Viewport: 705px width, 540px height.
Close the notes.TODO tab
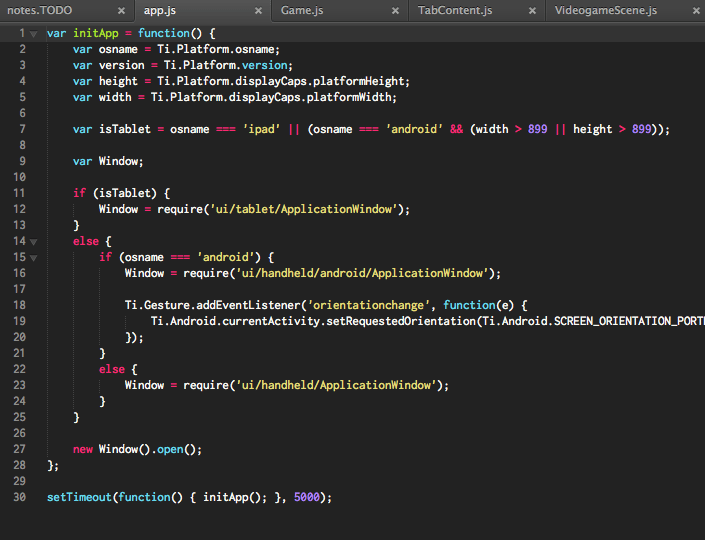pyautogui.click(x=121, y=11)
